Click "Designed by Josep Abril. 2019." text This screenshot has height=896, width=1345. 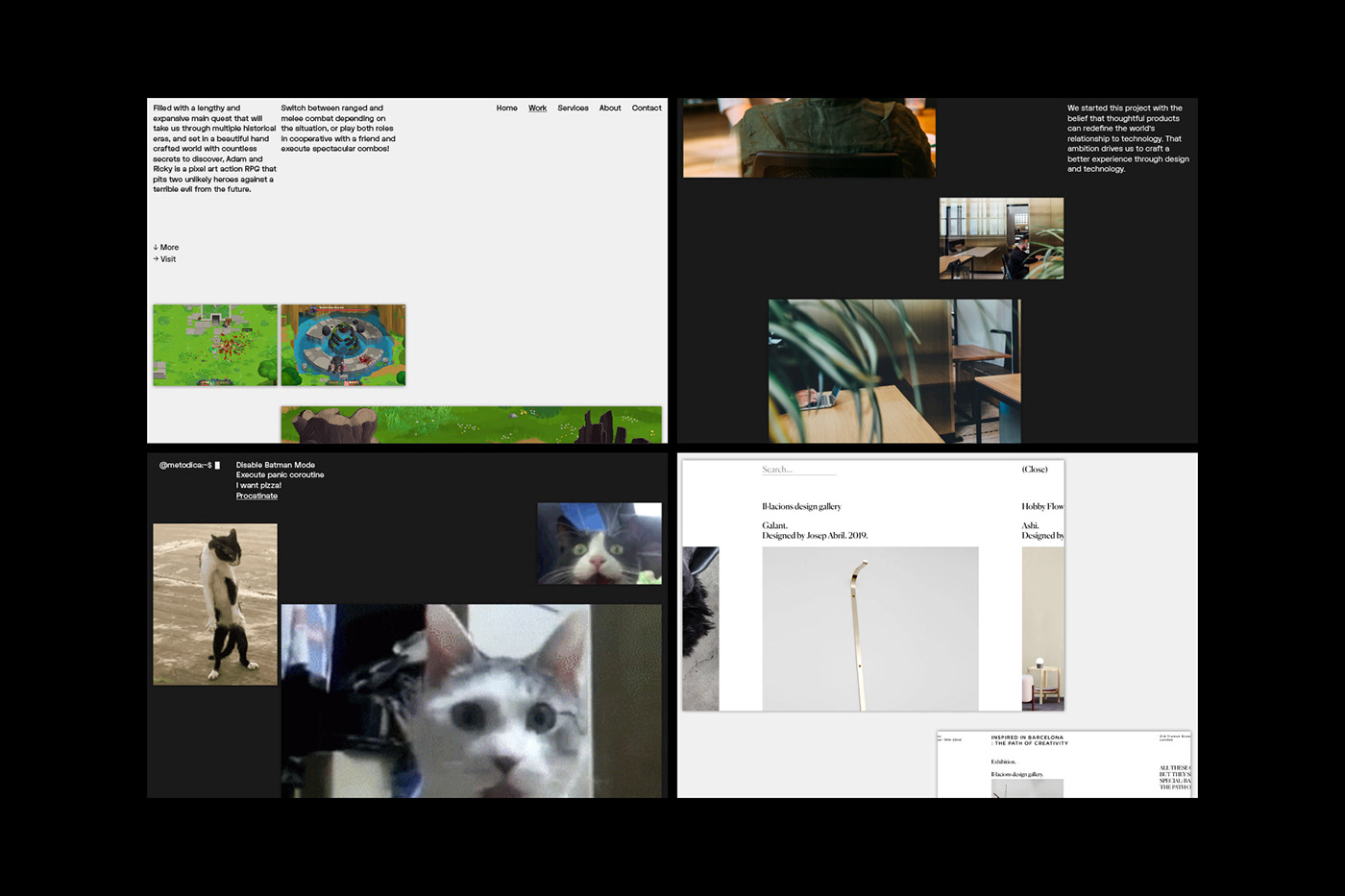point(815,536)
